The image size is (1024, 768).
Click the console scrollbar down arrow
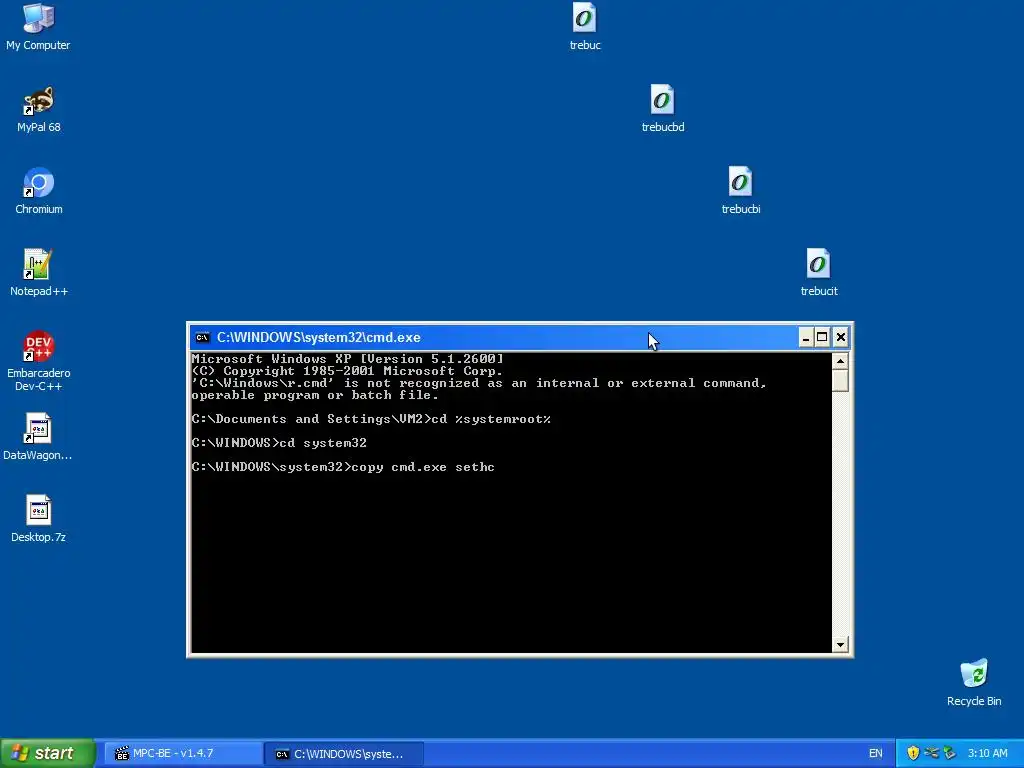840,645
